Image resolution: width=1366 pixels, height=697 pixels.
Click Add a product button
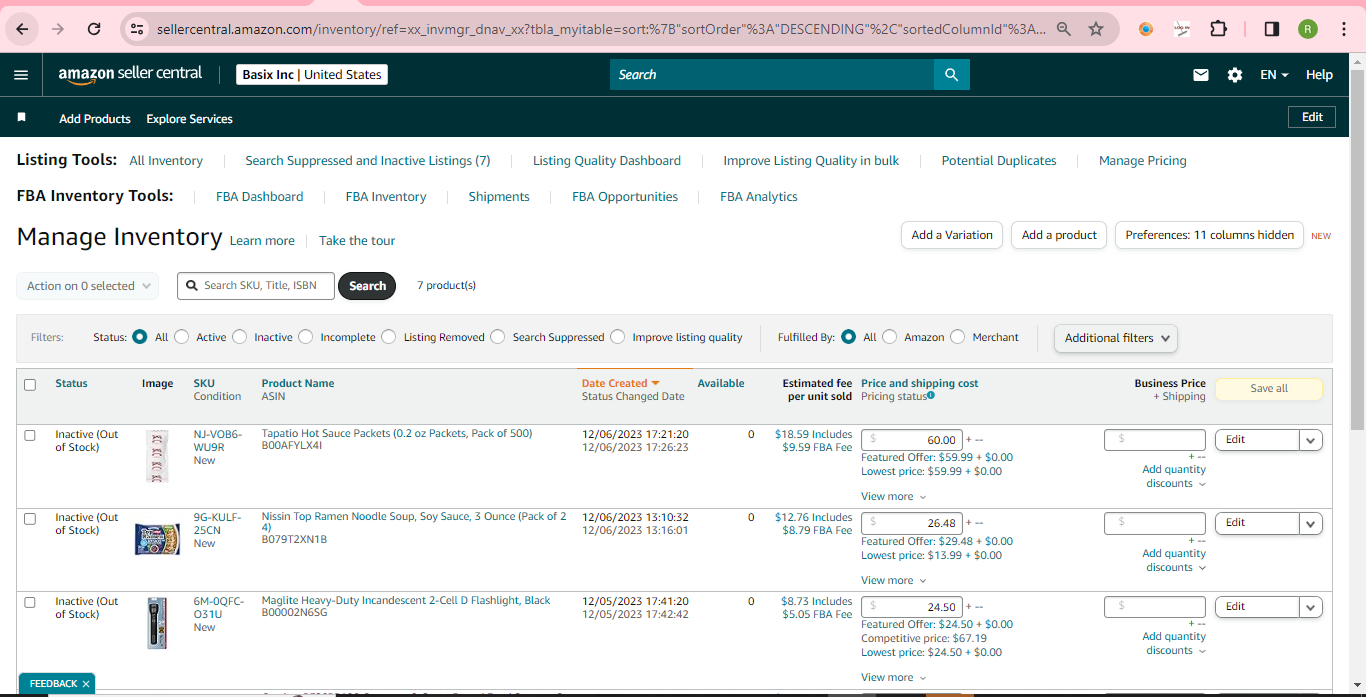[x=1060, y=235]
